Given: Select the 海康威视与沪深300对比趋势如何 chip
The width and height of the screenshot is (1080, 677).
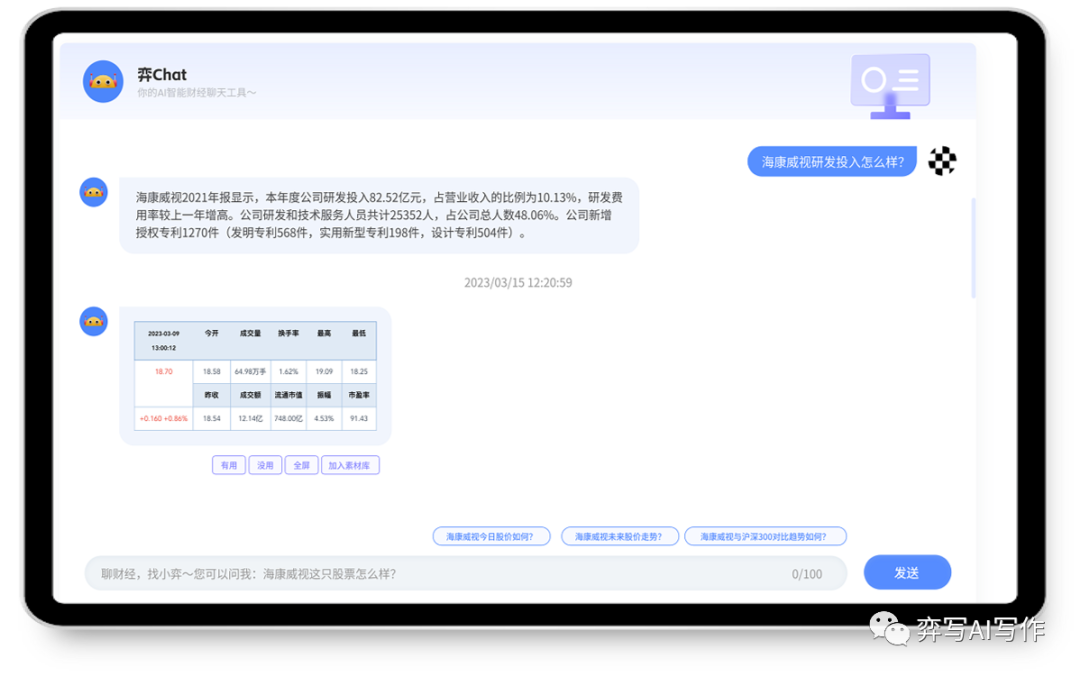Looking at the screenshot, I should 763,536.
